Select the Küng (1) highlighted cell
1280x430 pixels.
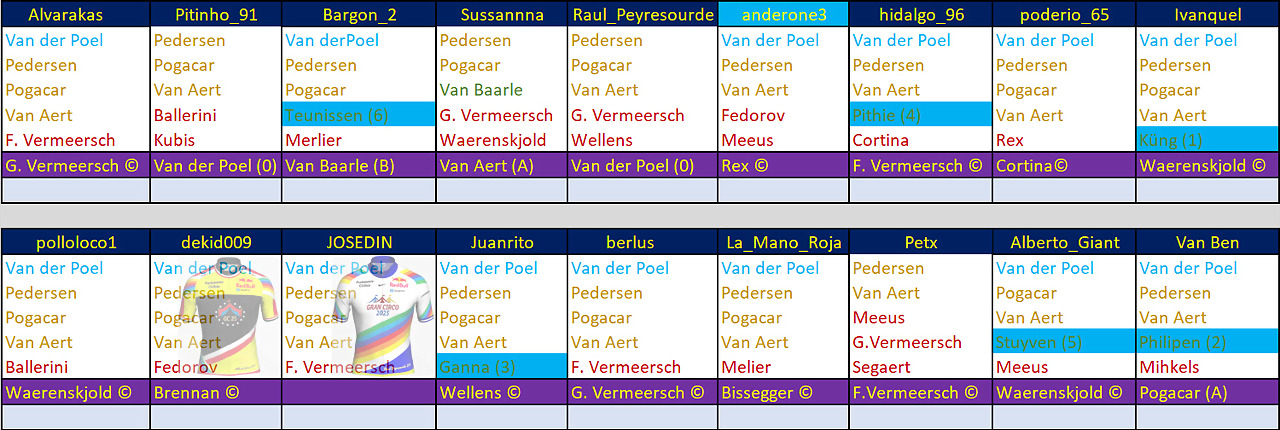(1207, 140)
